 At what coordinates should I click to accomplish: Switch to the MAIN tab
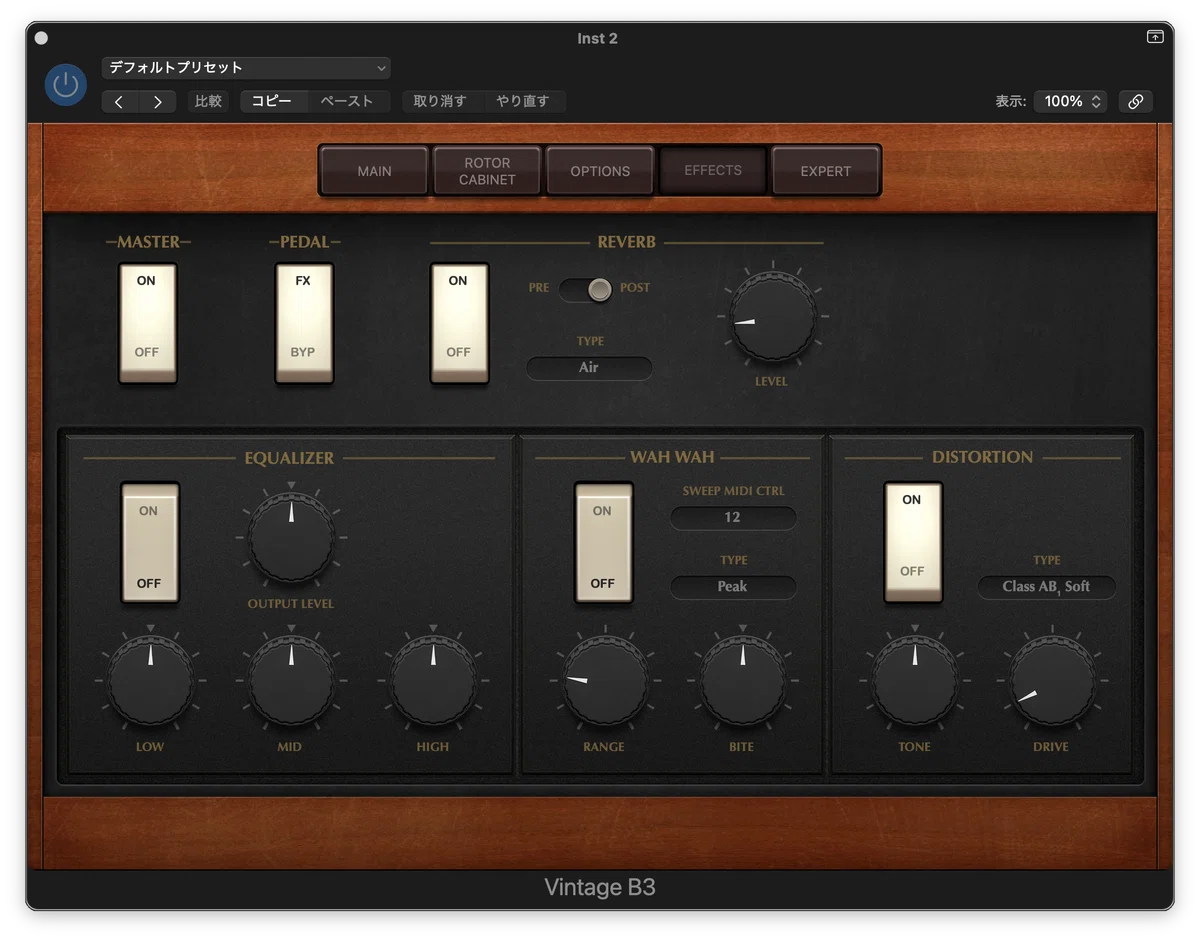click(375, 171)
